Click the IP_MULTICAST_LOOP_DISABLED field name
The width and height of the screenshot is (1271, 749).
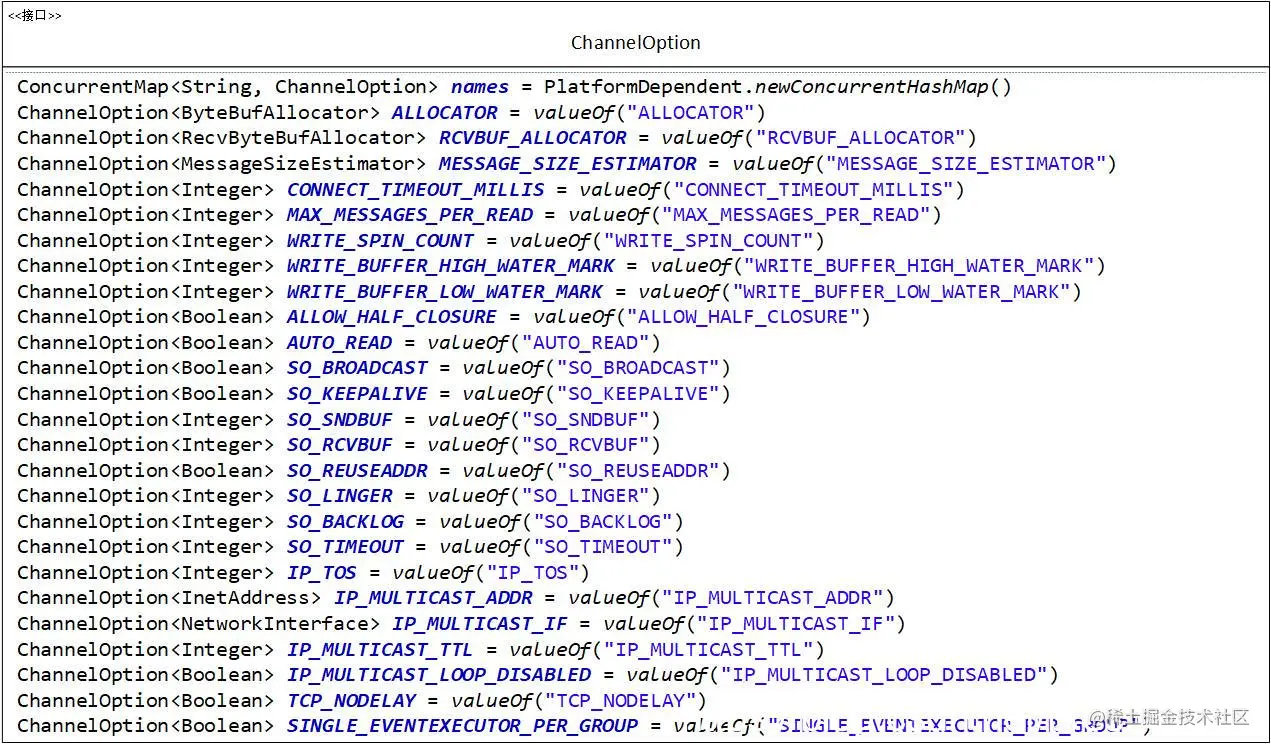click(x=438, y=674)
